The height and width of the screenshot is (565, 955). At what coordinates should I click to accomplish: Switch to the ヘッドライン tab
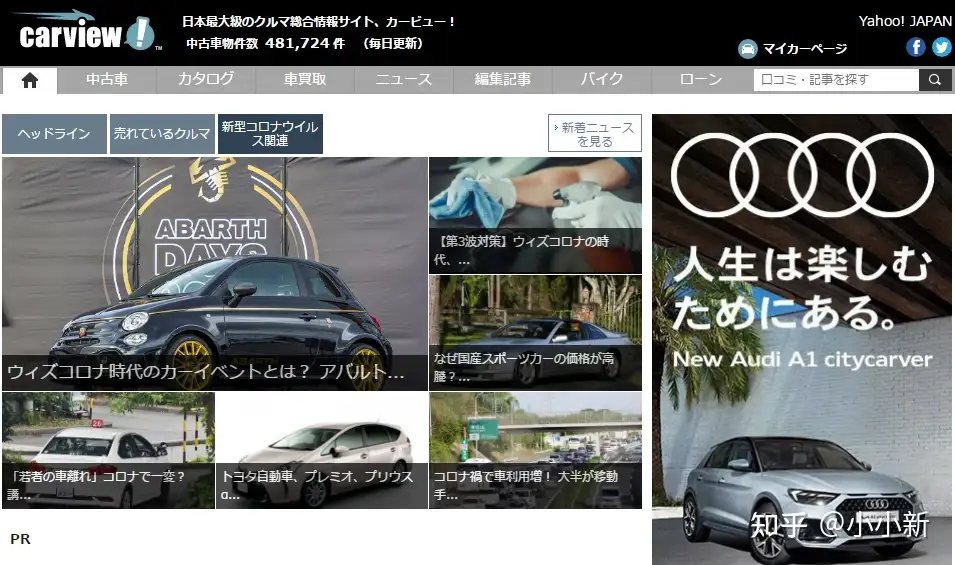point(54,134)
